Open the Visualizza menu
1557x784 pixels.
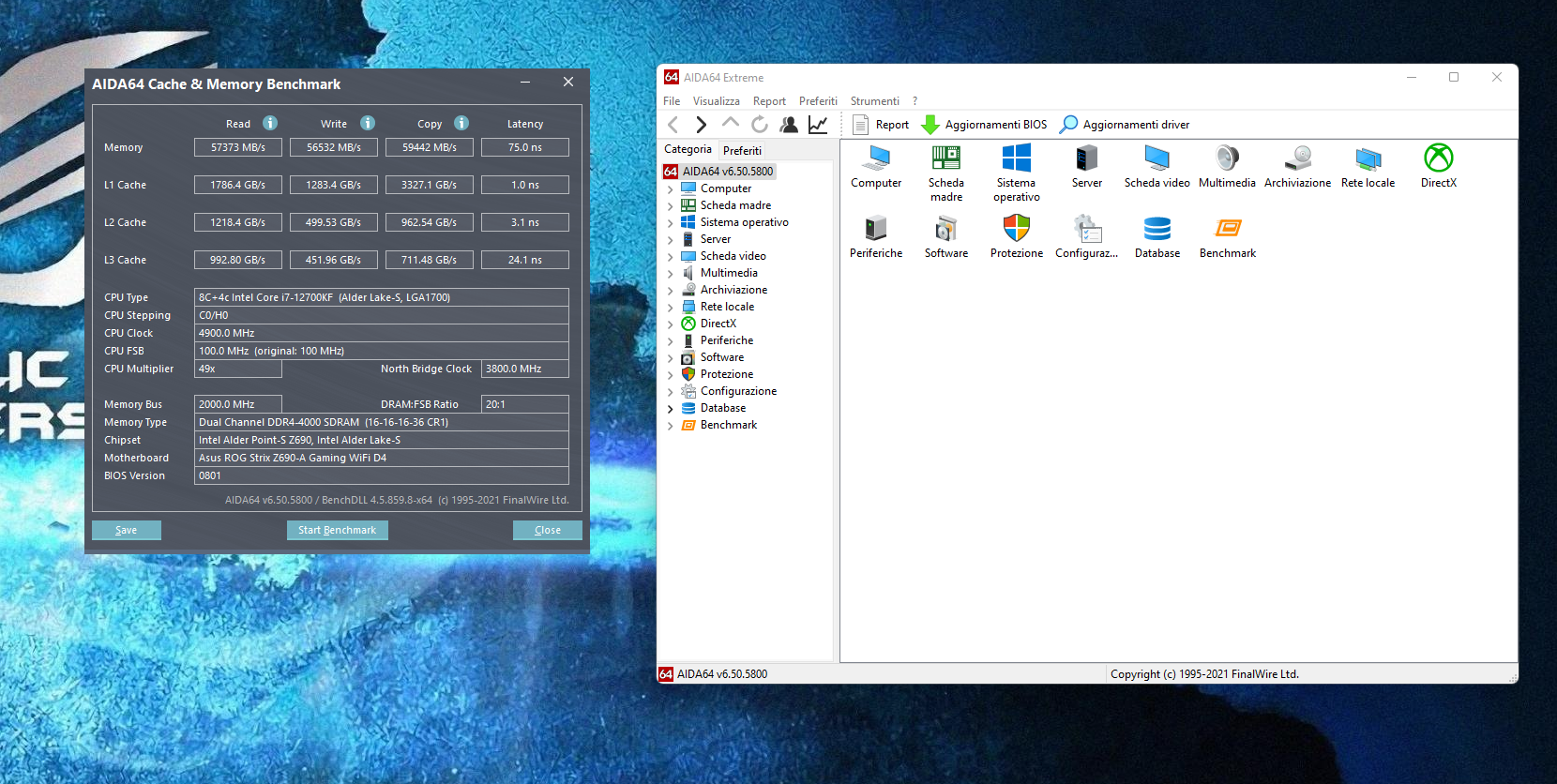[716, 101]
